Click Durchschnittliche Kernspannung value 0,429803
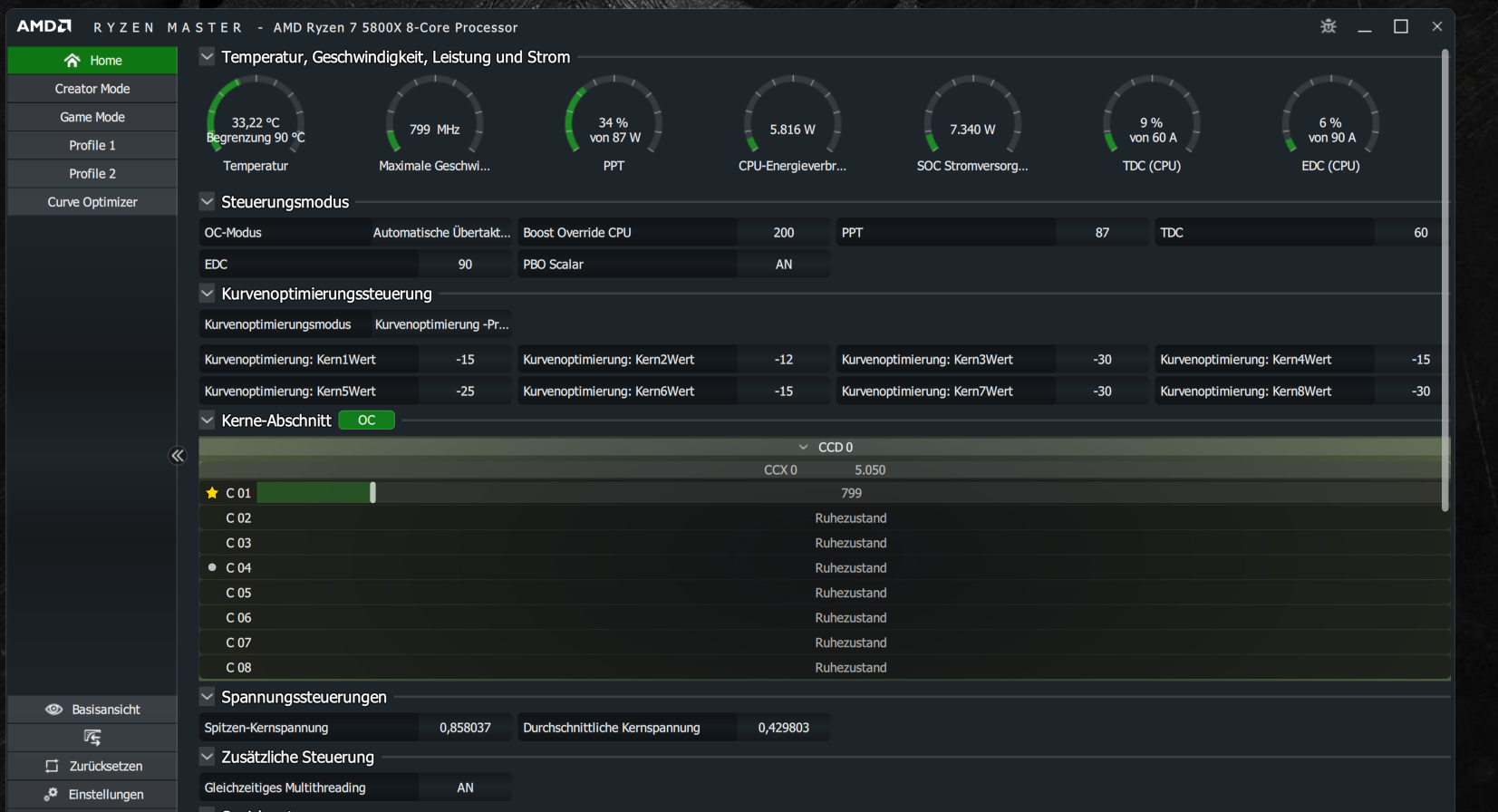 pyautogui.click(x=784, y=728)
